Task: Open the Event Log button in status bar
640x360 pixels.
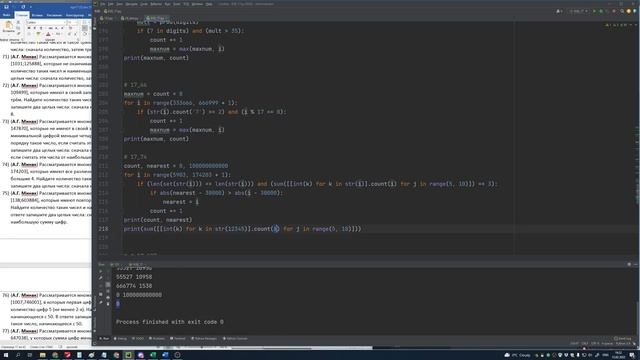Action: coord(622,339)
